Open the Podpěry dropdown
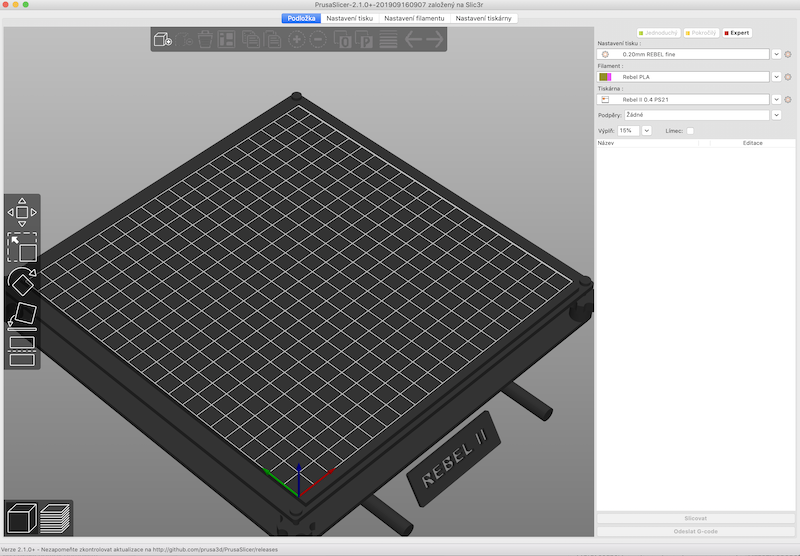This screenshot has width=800, height=556. click(776, 115)
